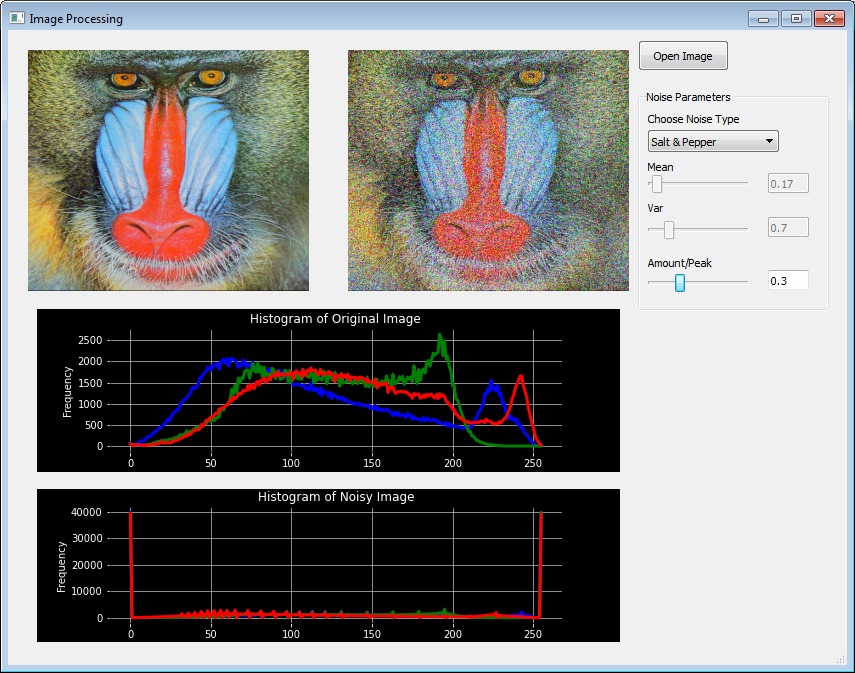
Task: Select the Amount/Peak value field showing 0.3
Action: (788, 280)
